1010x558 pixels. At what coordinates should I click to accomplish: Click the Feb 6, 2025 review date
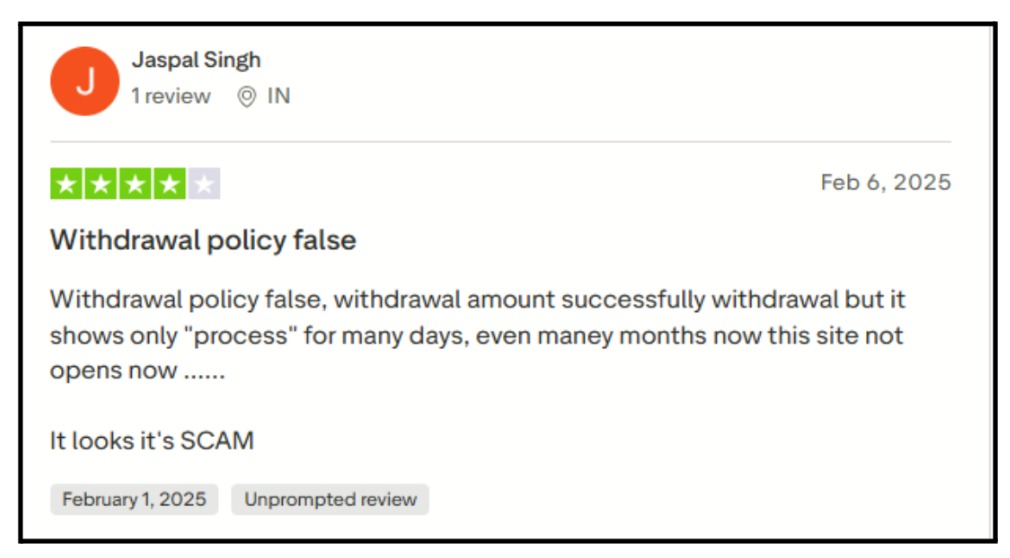885,183
